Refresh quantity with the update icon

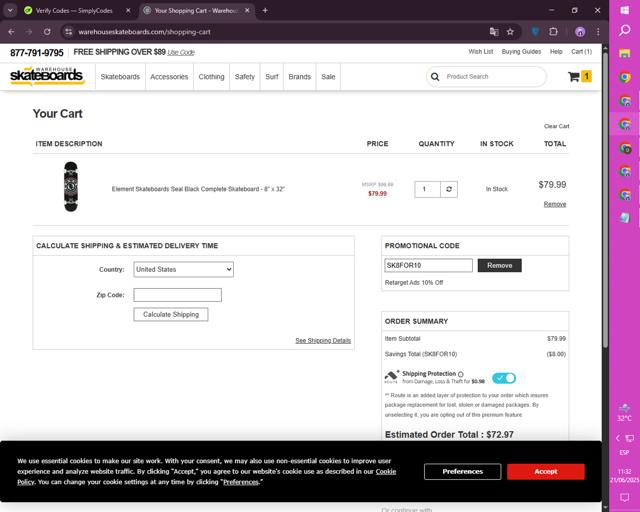point(449,189)
